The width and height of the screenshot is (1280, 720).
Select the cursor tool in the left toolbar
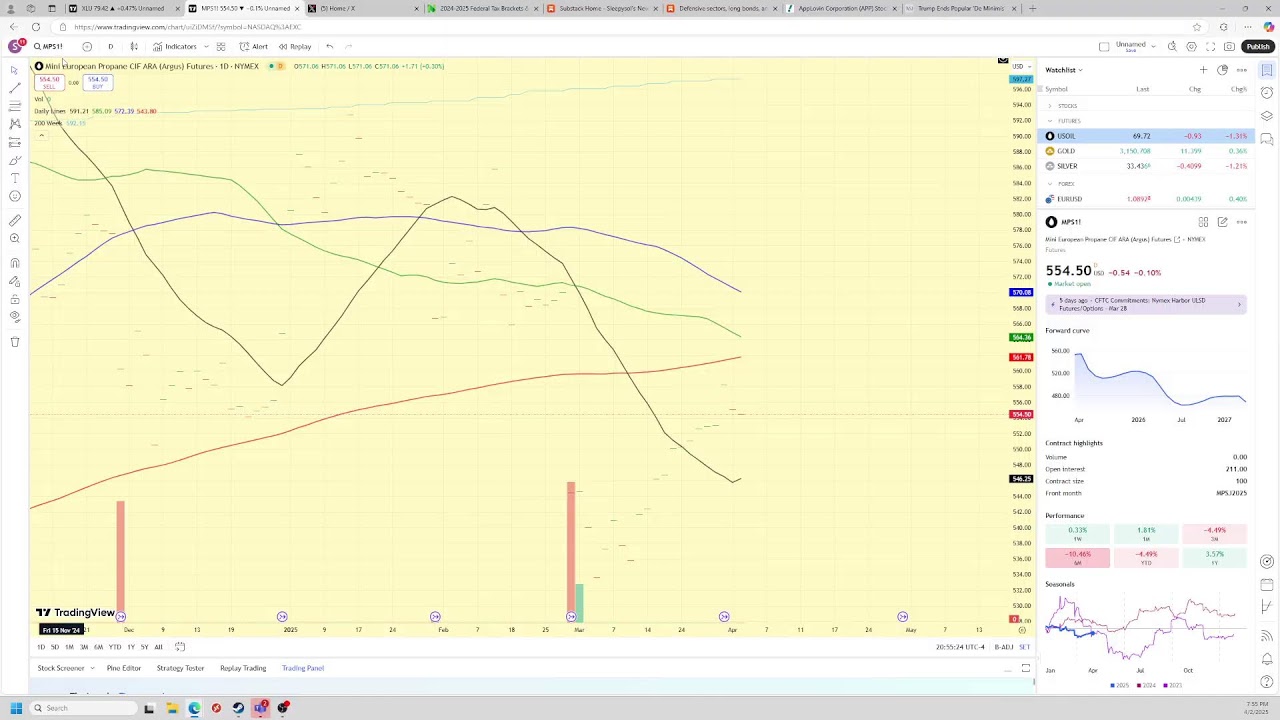[14, 70]
